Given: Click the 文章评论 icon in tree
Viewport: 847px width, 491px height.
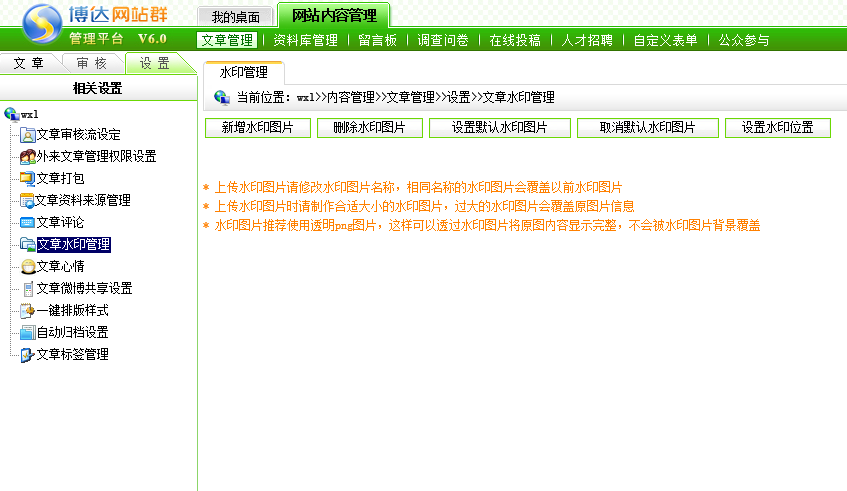Looking at the screenshot, I should [x=28, y=223].
